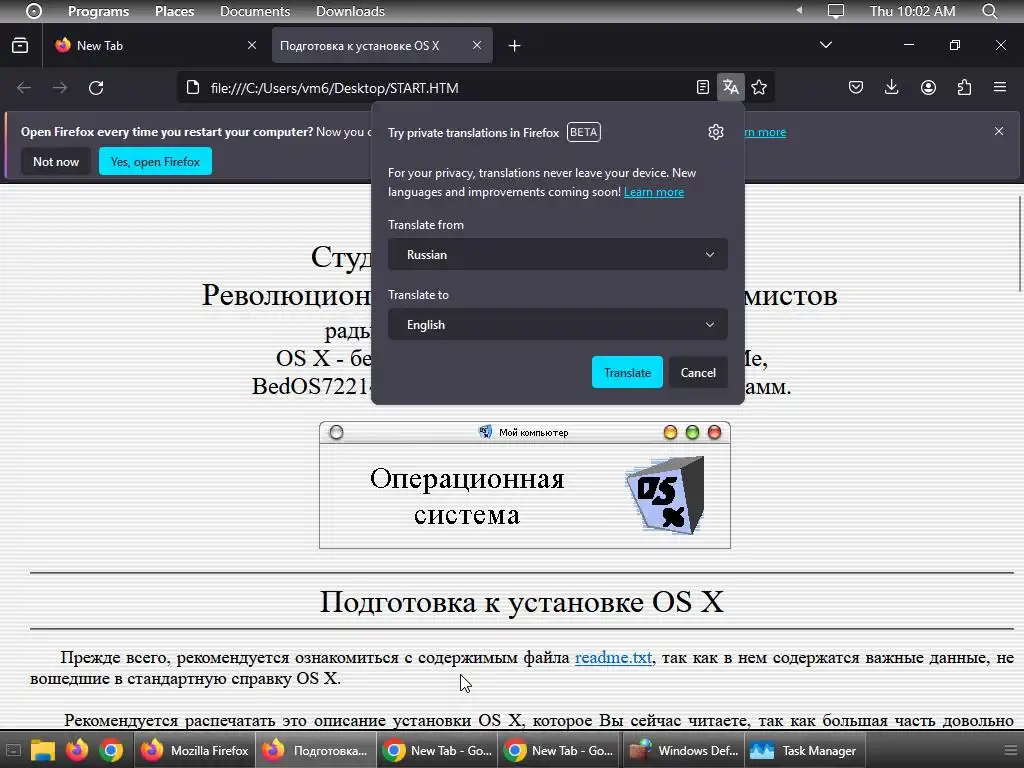Open translation settings gear icon
Image resolution: width=1024 pixels, height=768 pixels.
pyautogui.click(x=716, y=132)
